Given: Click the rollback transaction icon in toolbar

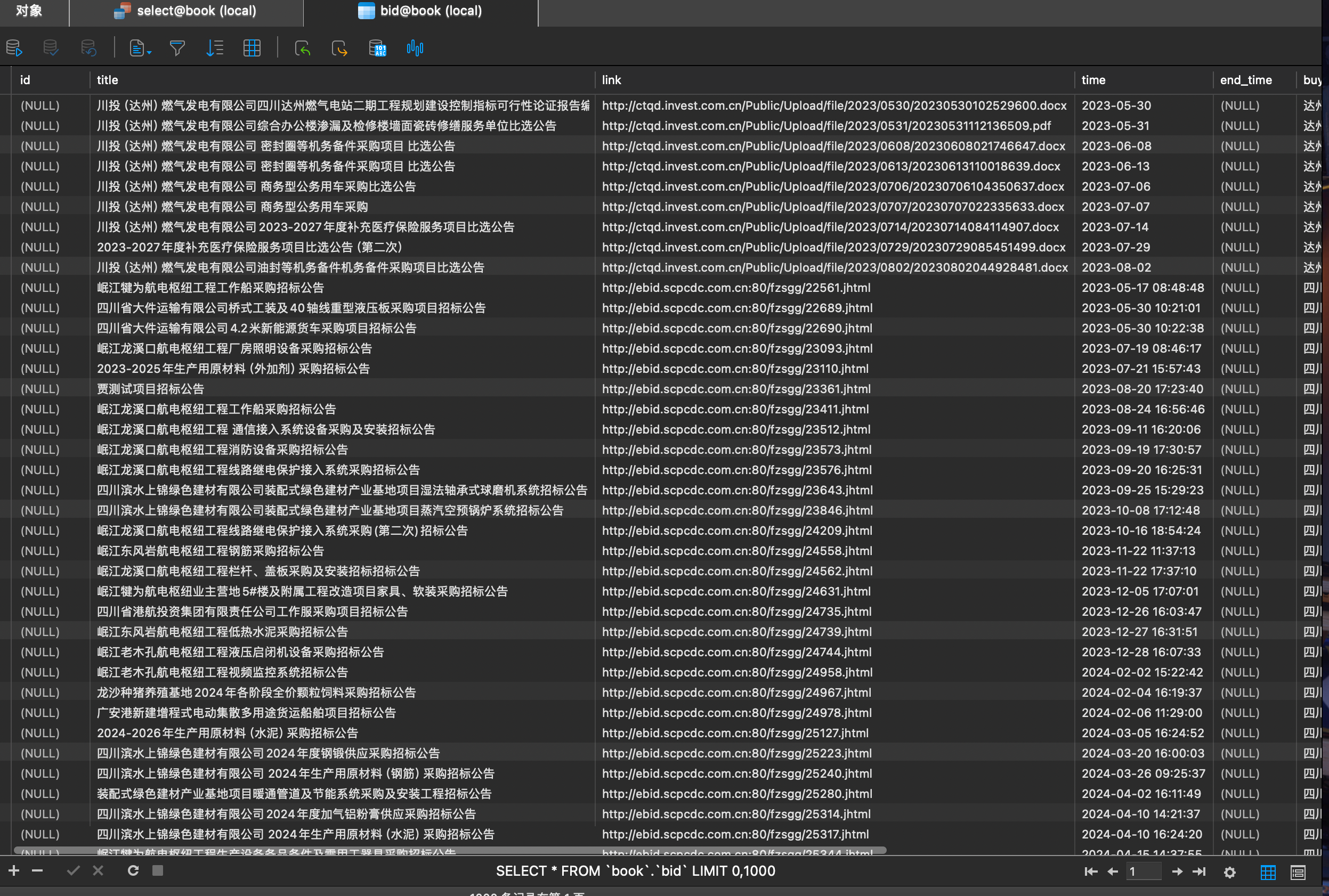Looking at the screenshot, I should point(88,48).
